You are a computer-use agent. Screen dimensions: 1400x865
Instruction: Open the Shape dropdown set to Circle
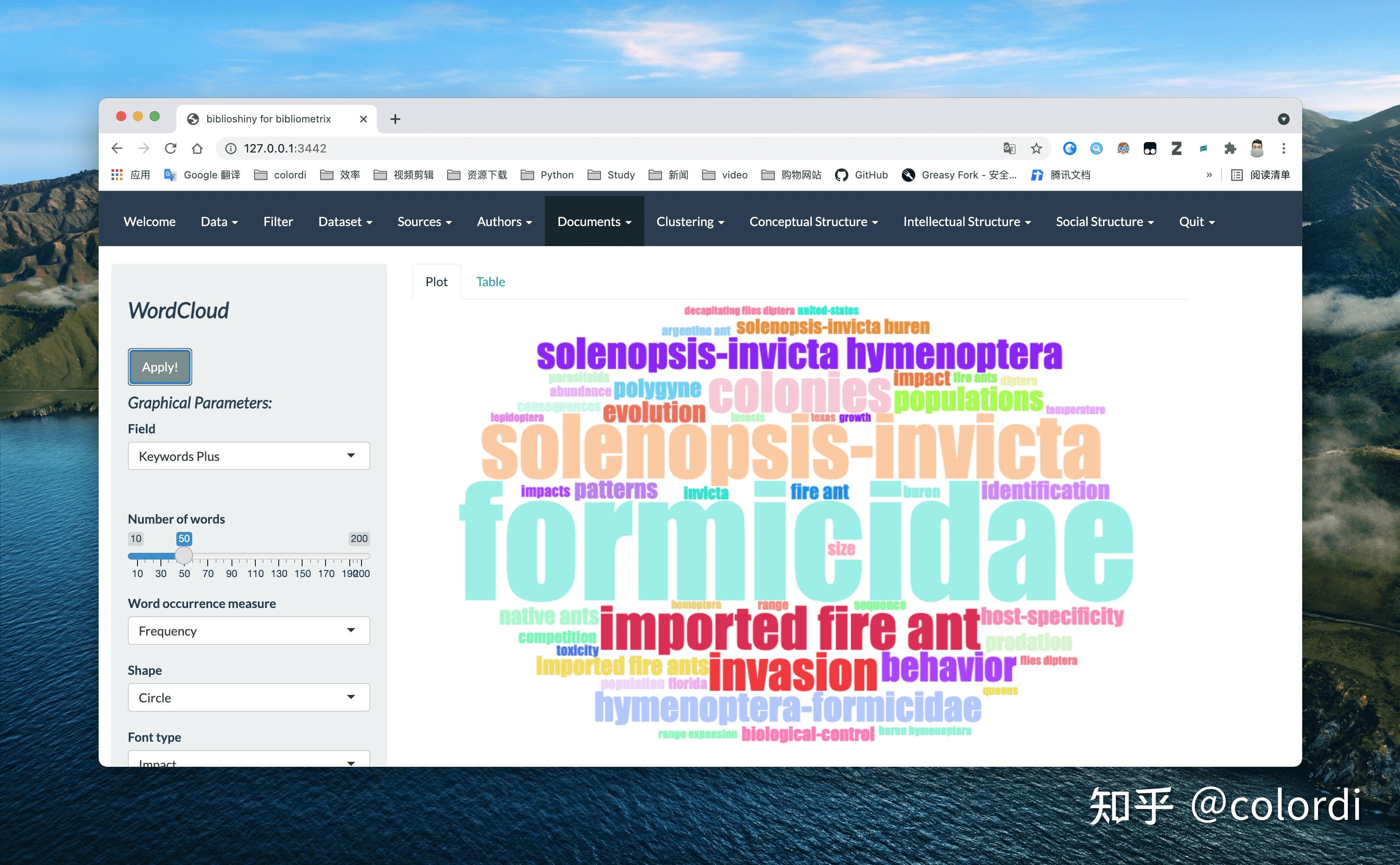coord(248,697)
